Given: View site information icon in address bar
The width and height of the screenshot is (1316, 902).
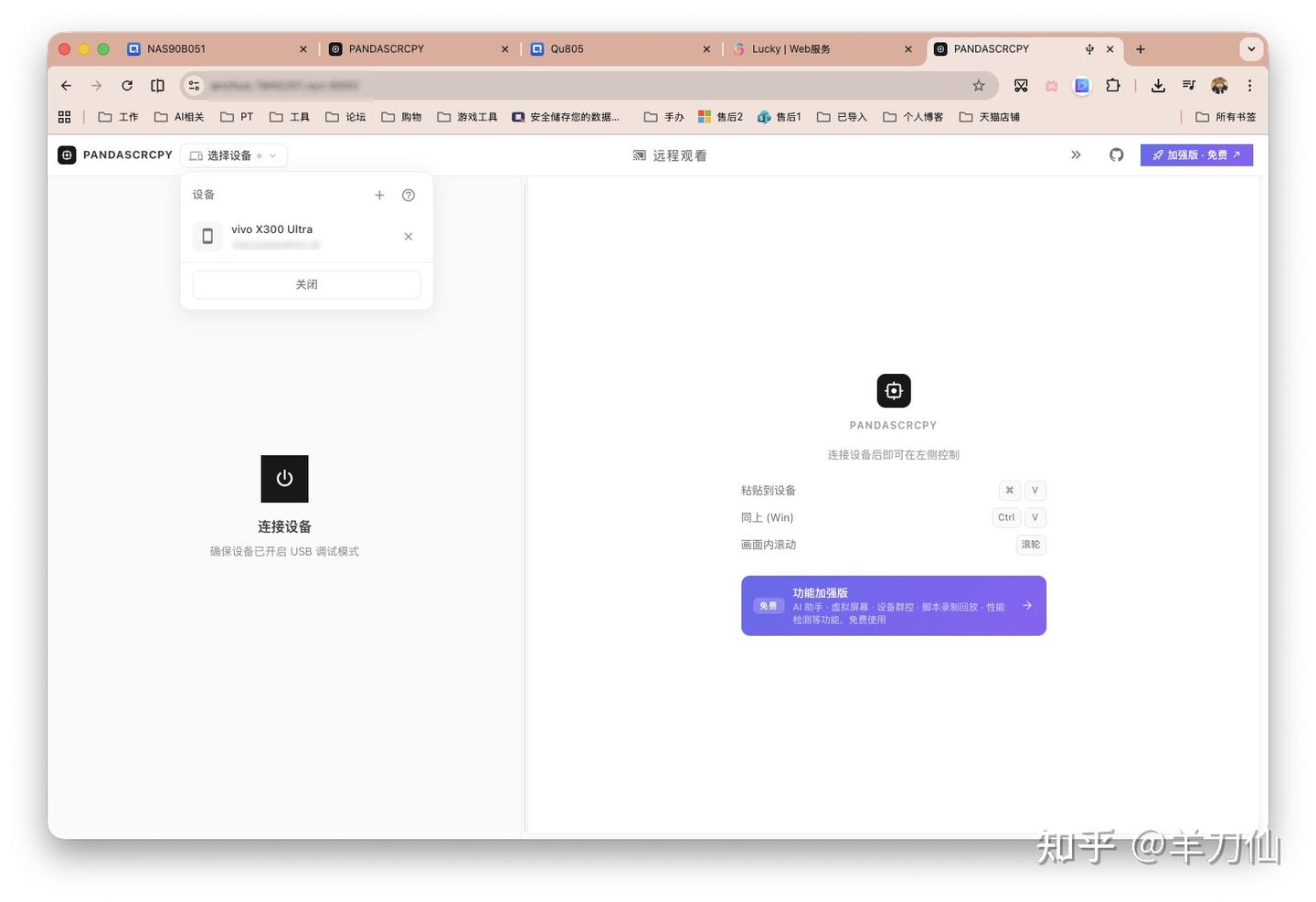Looking at the screenshot, I should 194,85.
